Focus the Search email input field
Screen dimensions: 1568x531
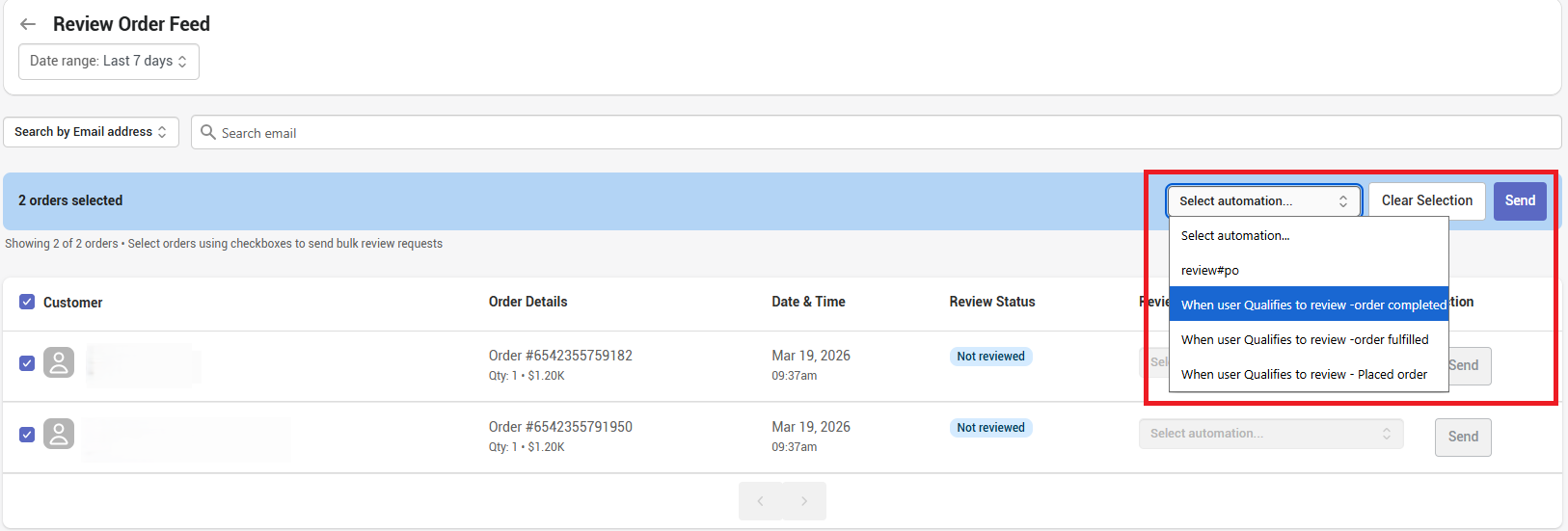[x=876, y=132]
